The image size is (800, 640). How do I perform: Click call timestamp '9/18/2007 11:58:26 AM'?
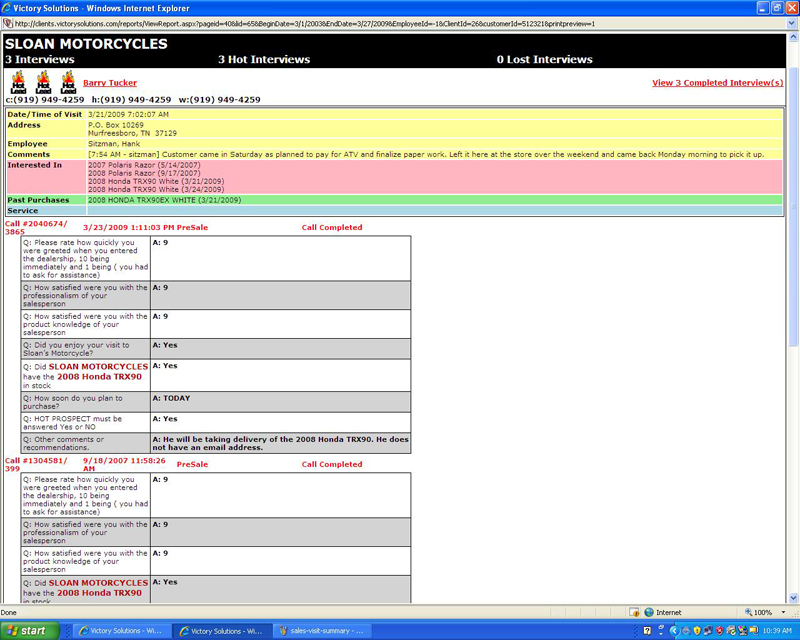click(x=124, y=464)
